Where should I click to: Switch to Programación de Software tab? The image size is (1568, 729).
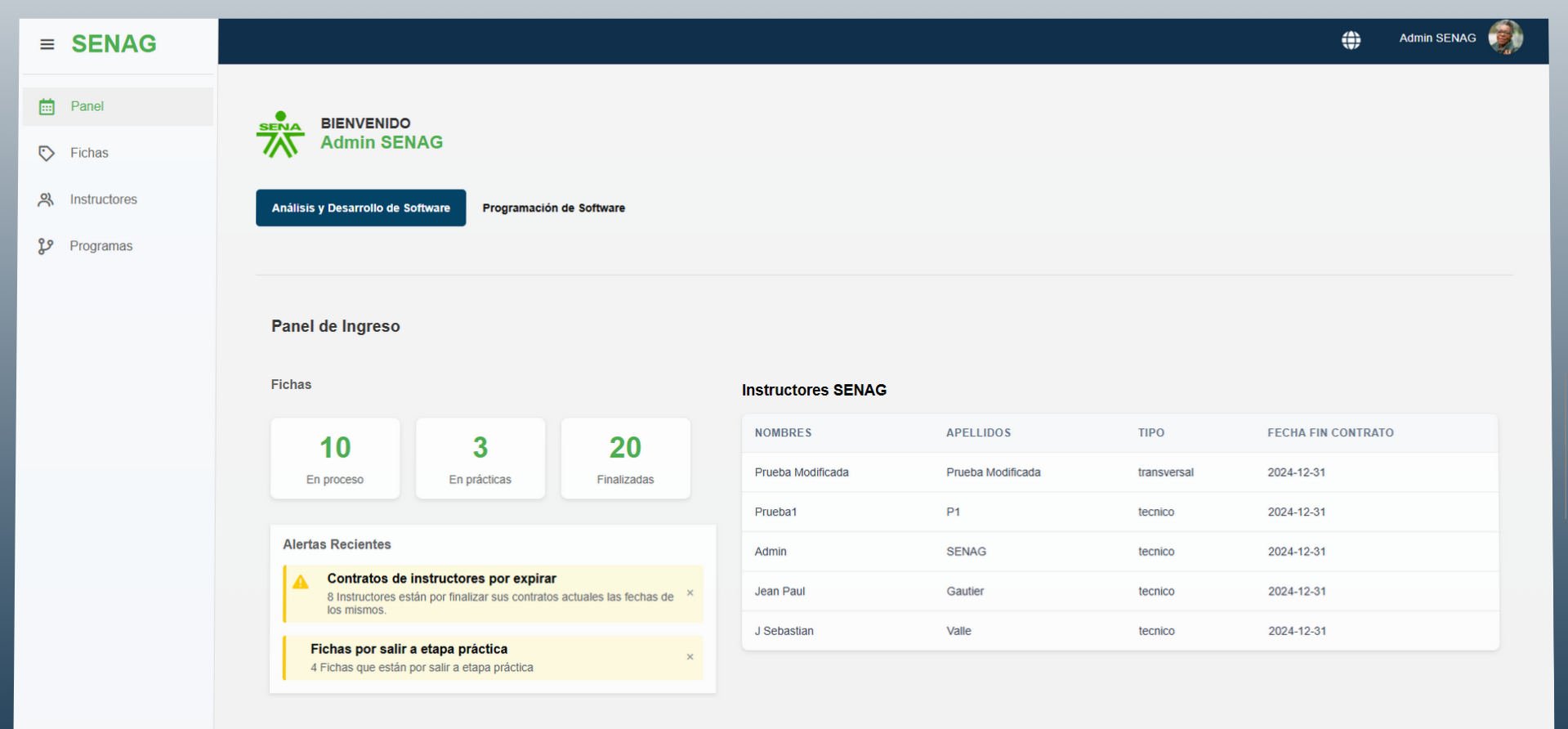coord(553,208)
